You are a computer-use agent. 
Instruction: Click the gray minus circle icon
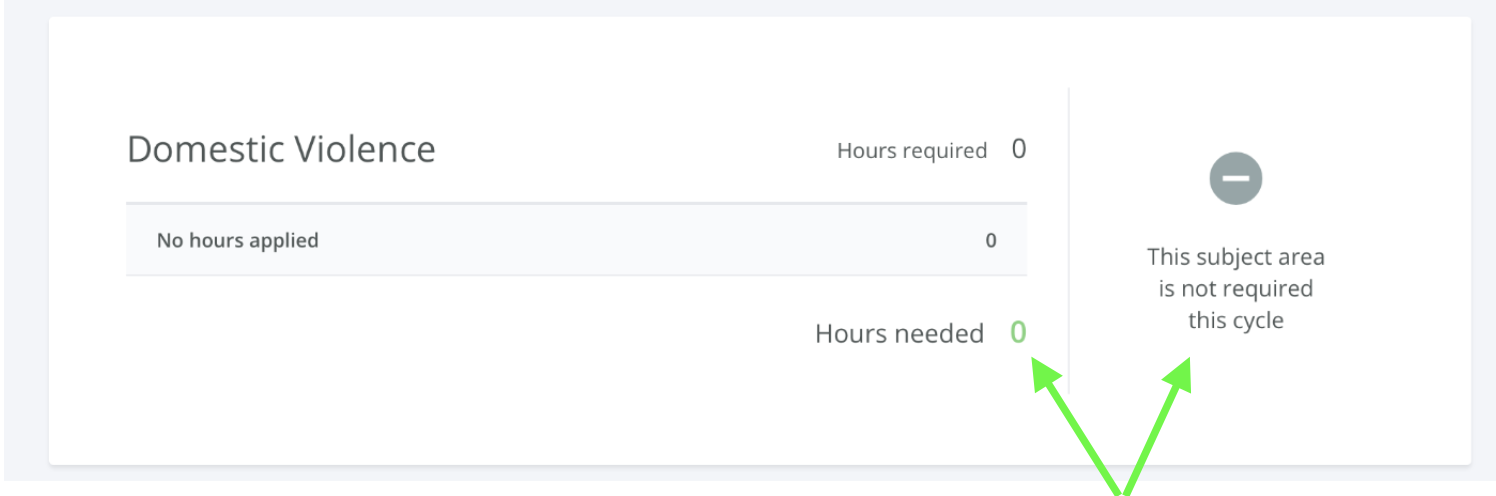[x=1235, y=179]
